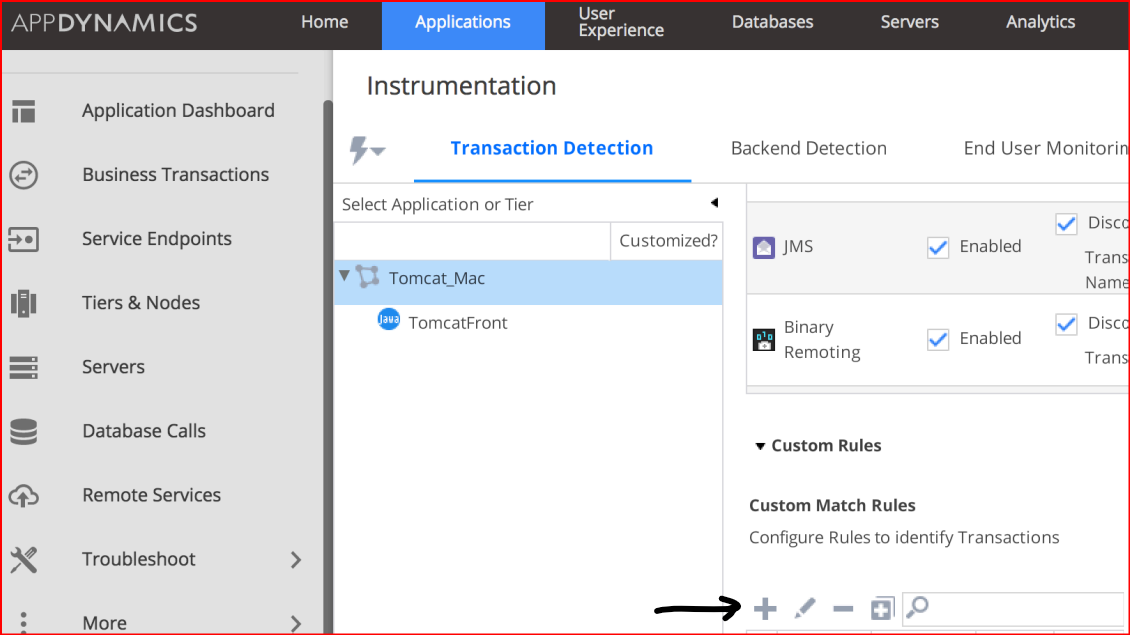Screen dimensions: 1130x635
Task: Open User Experience top menu
Action: coord(620,22)
